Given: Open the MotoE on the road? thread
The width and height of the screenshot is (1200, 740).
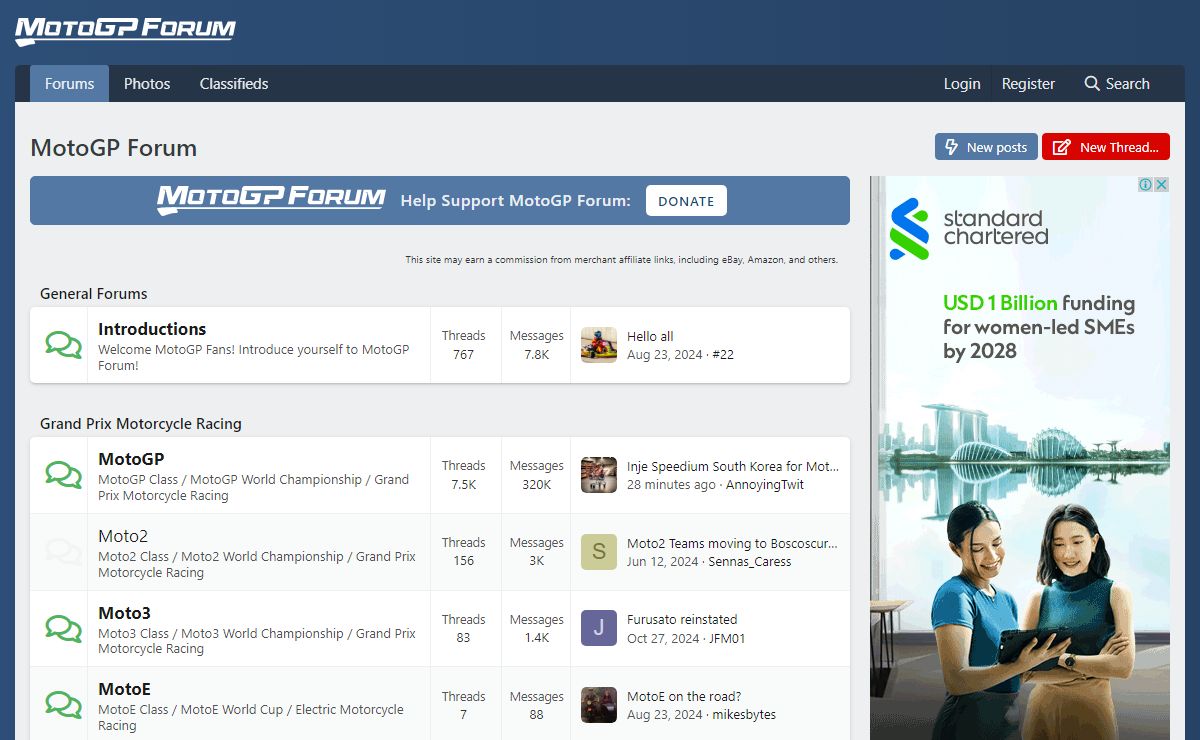Looking at the screenshot, I should pyautogui.click(x=684, y=697).
